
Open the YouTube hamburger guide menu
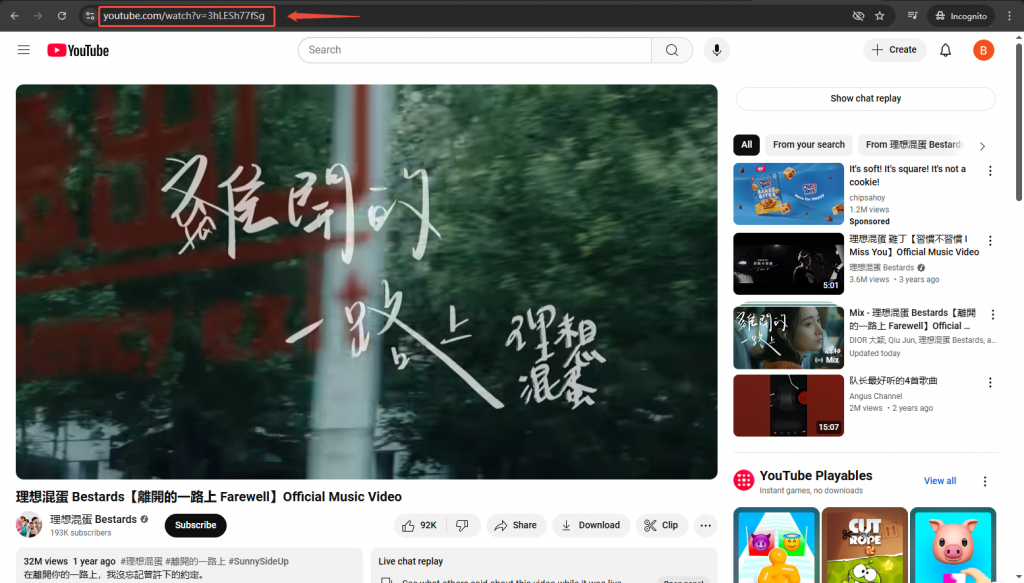tap(24, 50)
